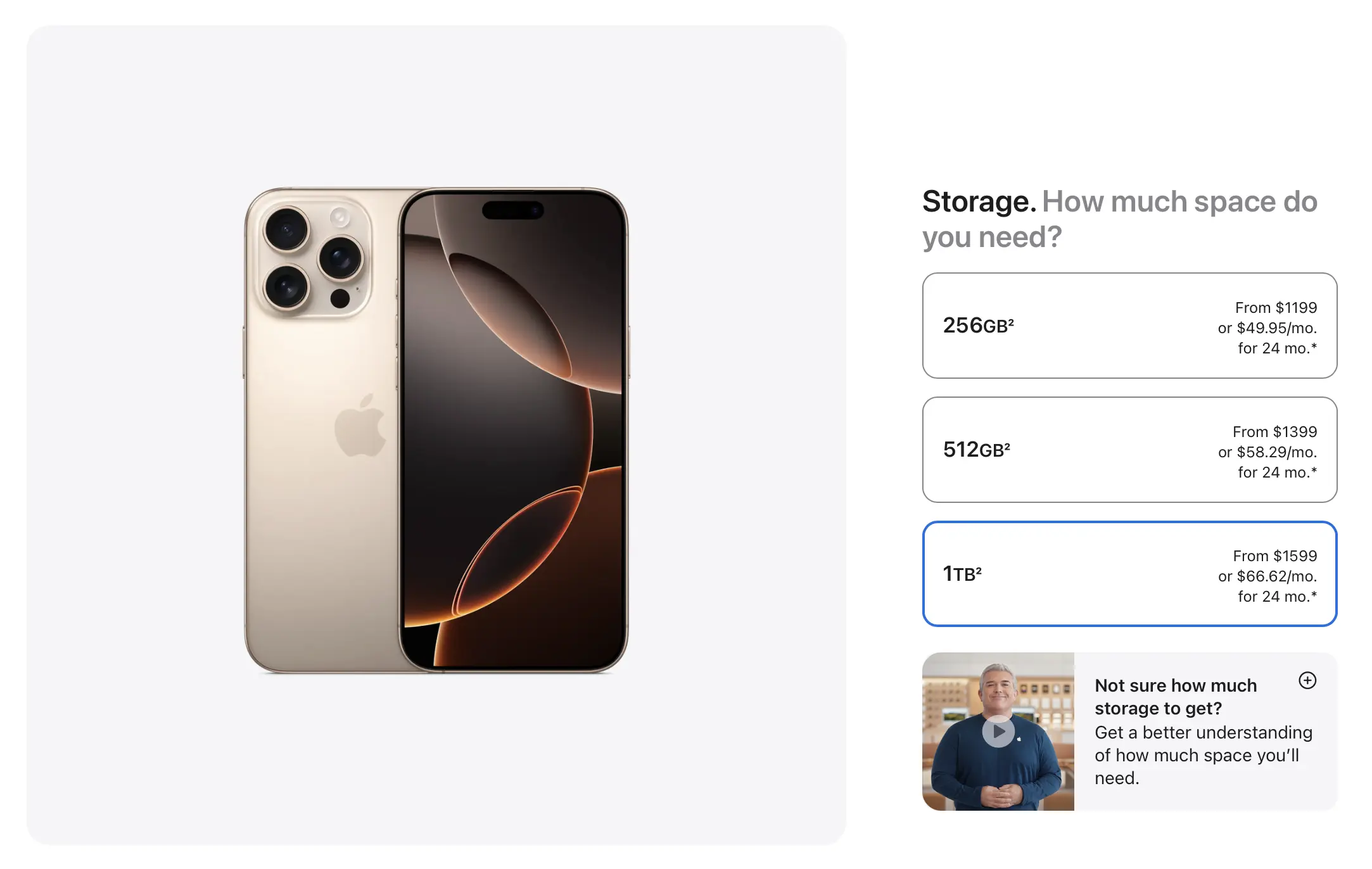Open footnote 2 beside 512GB
The width and height of the screenshot is (1372, 869).
click(1007, 445)
